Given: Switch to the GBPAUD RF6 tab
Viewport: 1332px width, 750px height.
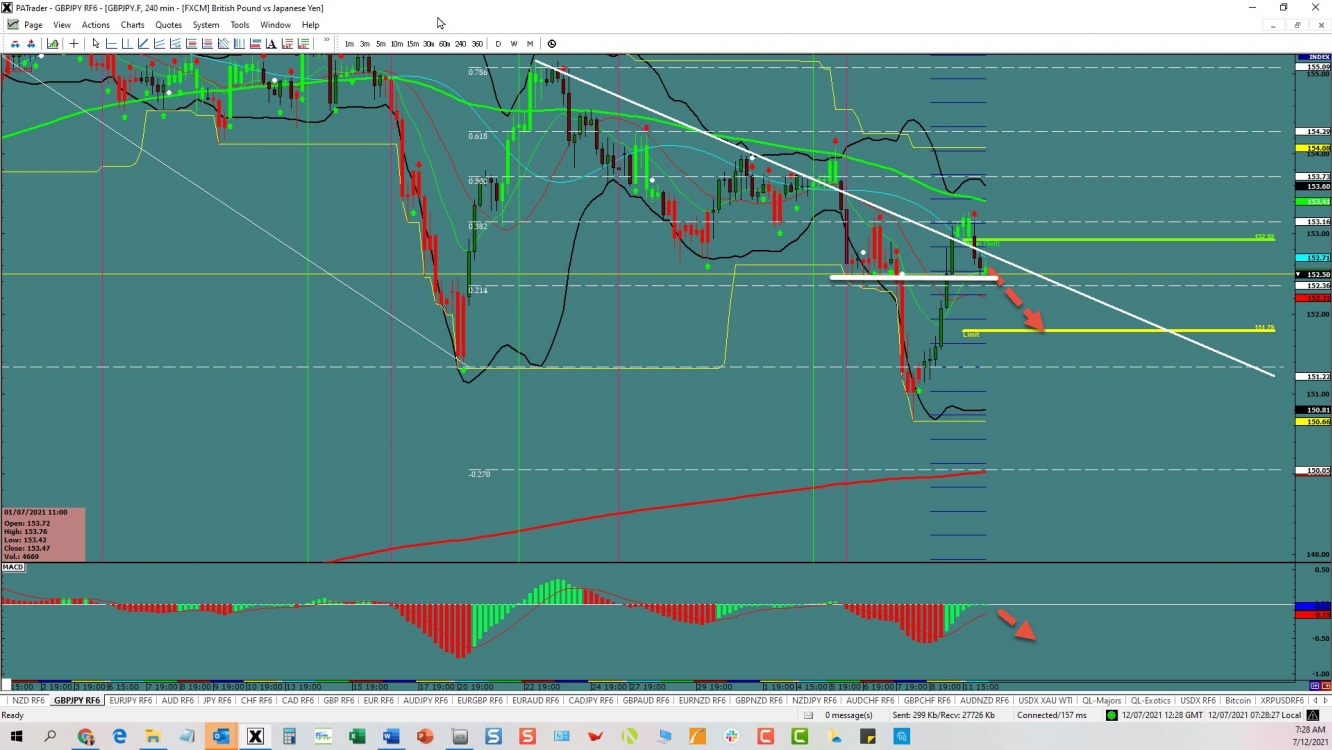Looking at the screenshot, I should tap(646, 701).
